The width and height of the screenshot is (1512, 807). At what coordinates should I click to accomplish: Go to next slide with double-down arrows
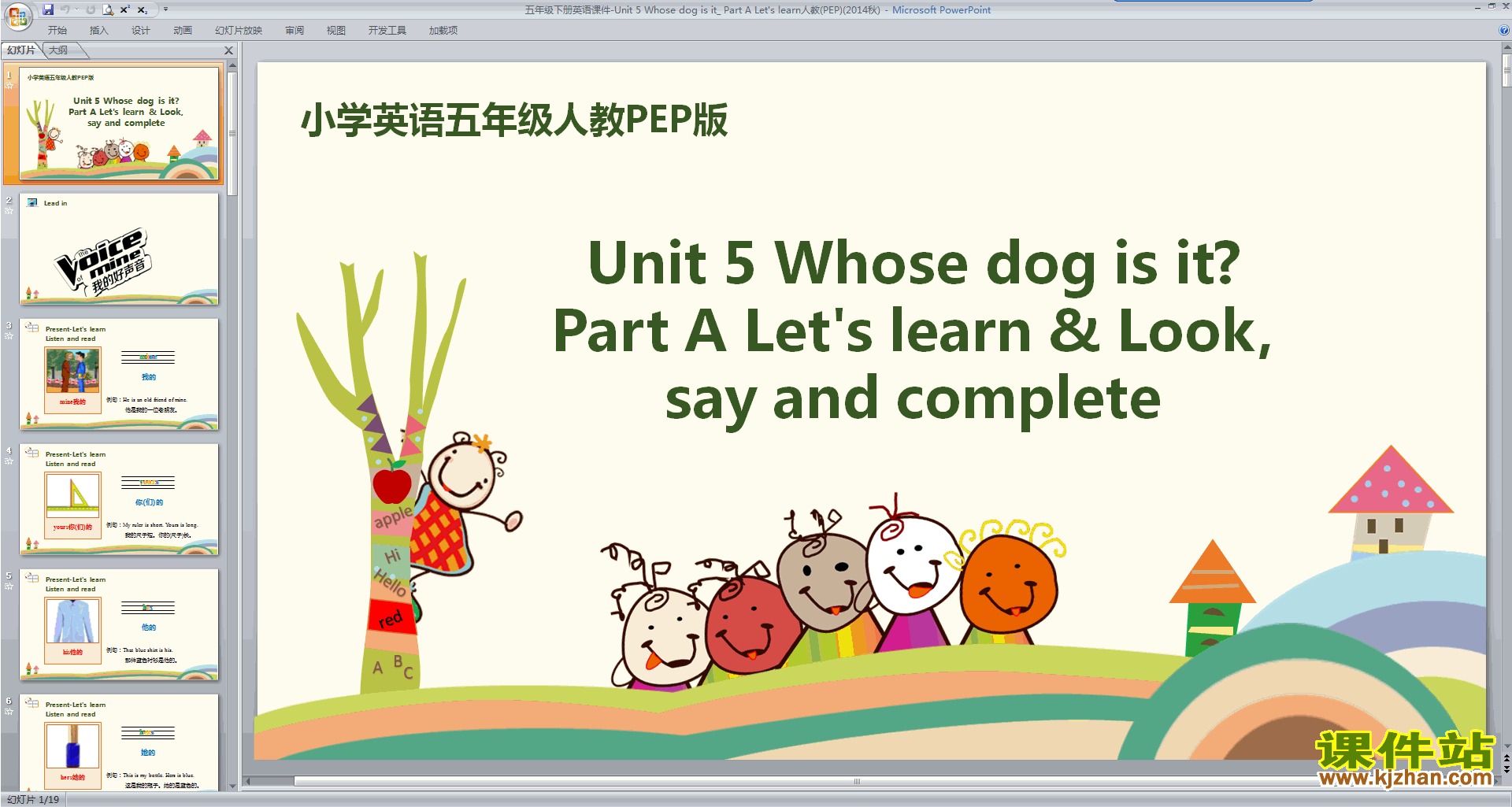[x=1506, y=769]
